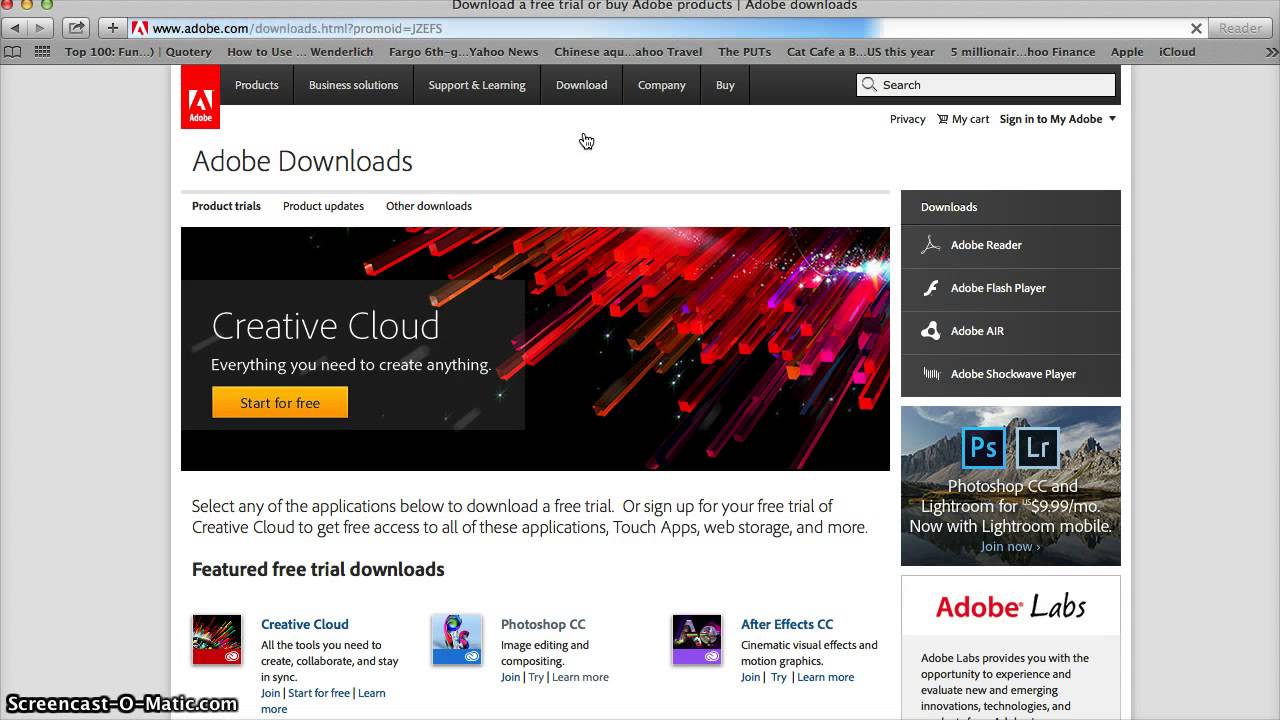The height and width of the screenshot is (720, 1280).
Task: Open the iCloud bookmark
Action: [1177, 52]
